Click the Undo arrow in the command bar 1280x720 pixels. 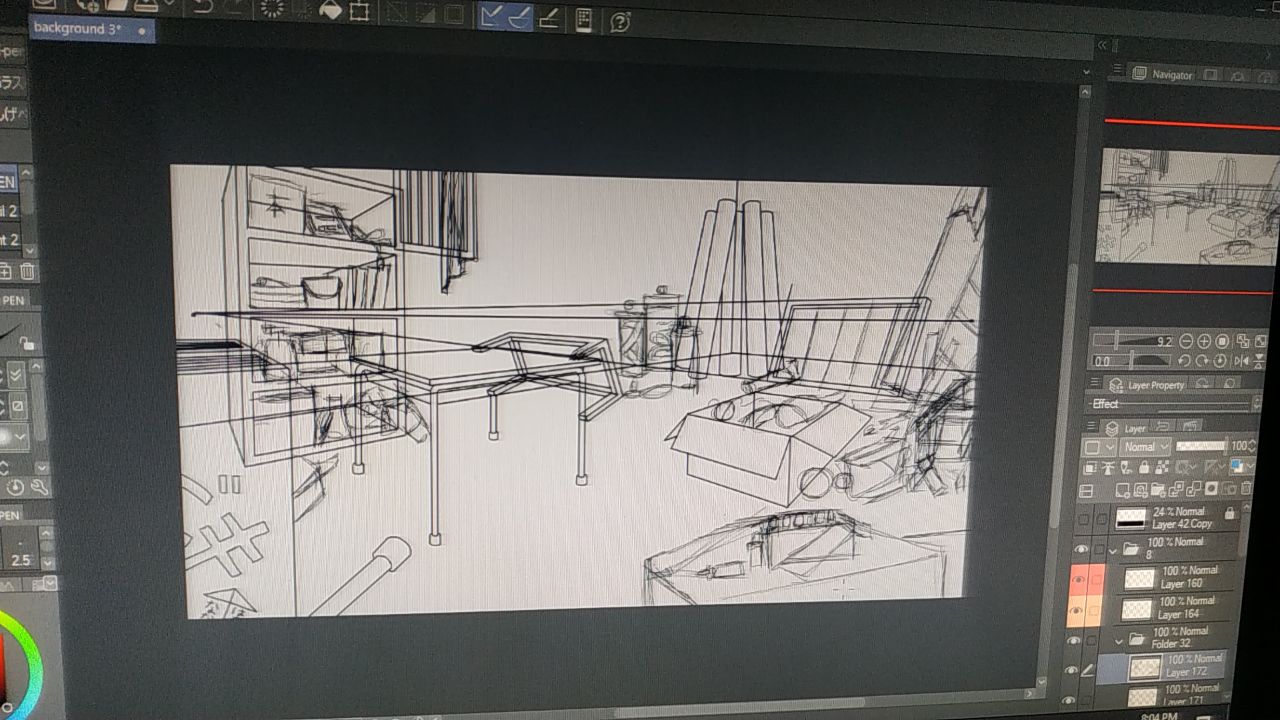(x=202, y=8)
